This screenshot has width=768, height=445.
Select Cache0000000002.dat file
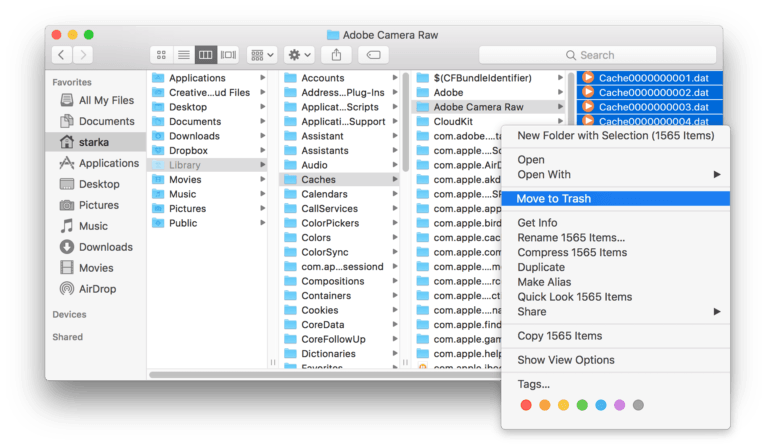649,93
